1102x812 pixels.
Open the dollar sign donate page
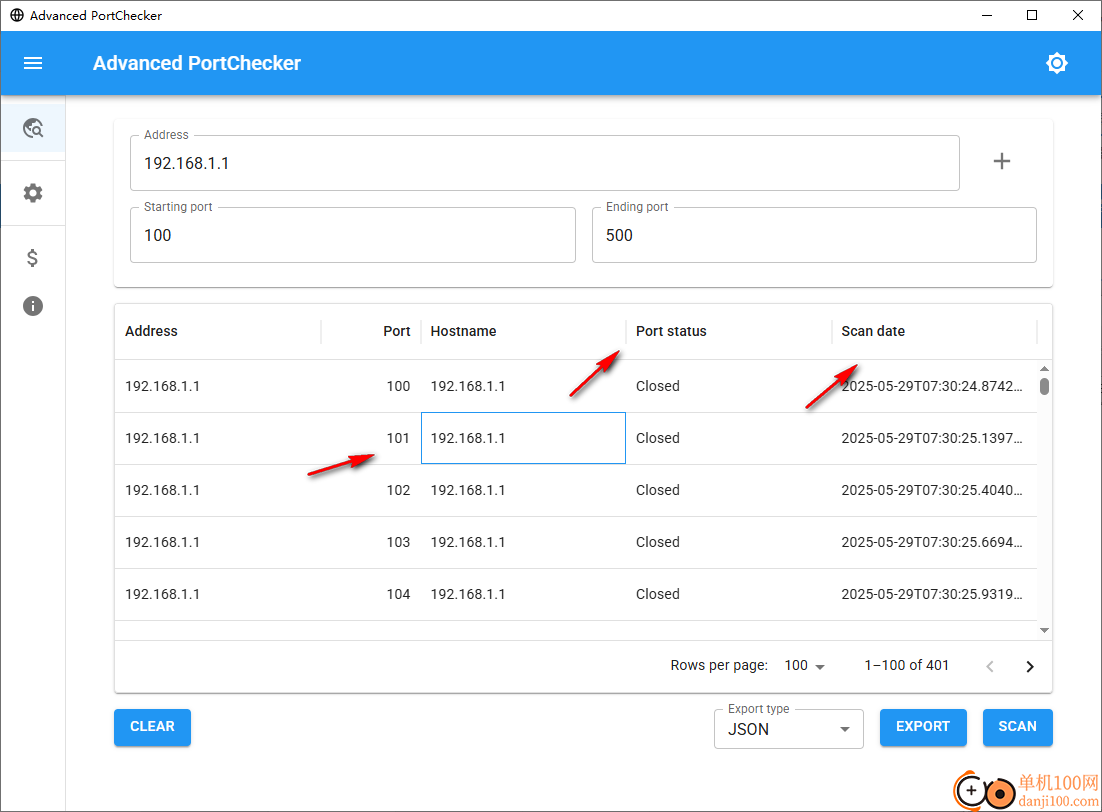point(32,258)
